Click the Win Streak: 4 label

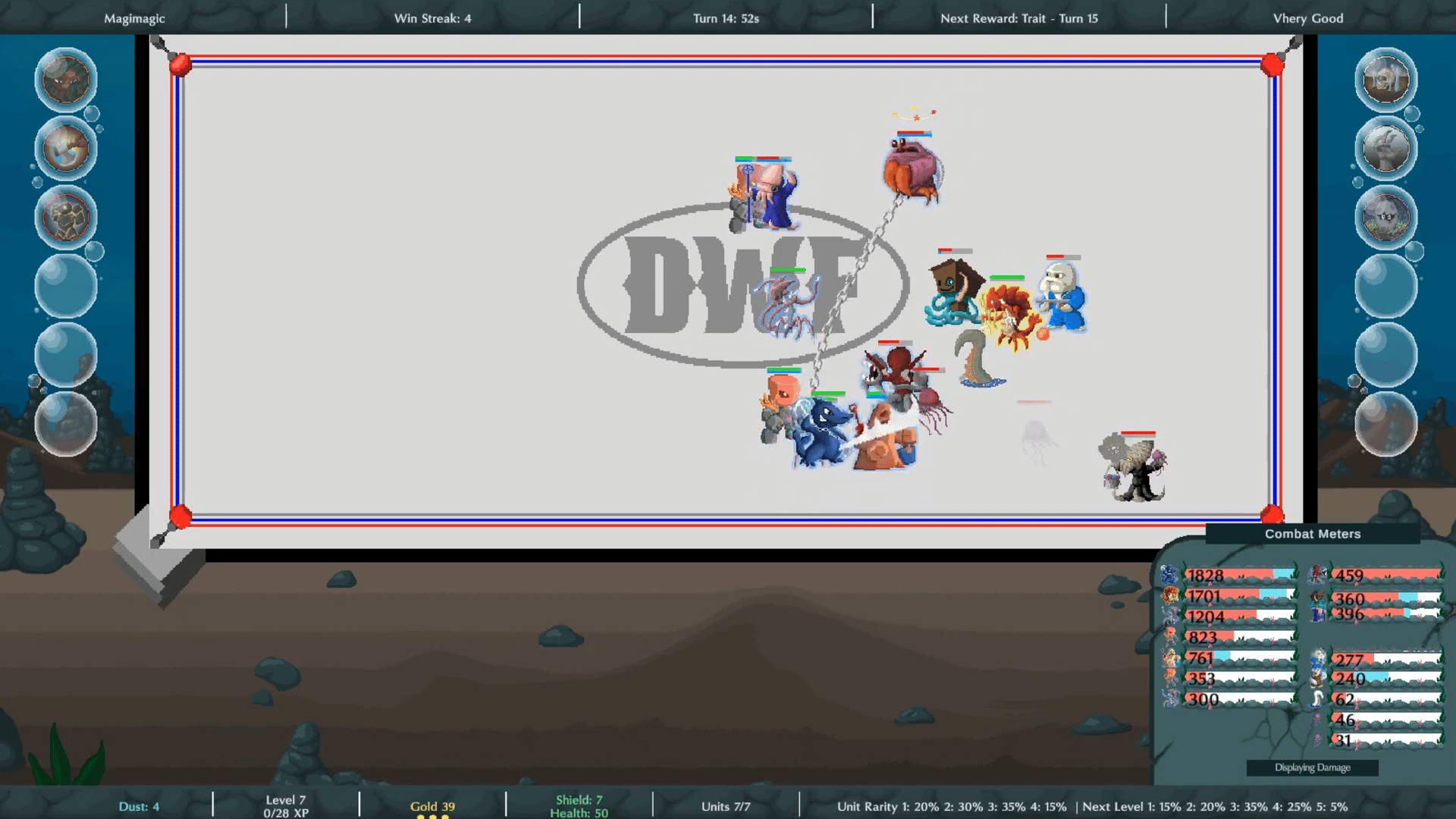(432, 18)
